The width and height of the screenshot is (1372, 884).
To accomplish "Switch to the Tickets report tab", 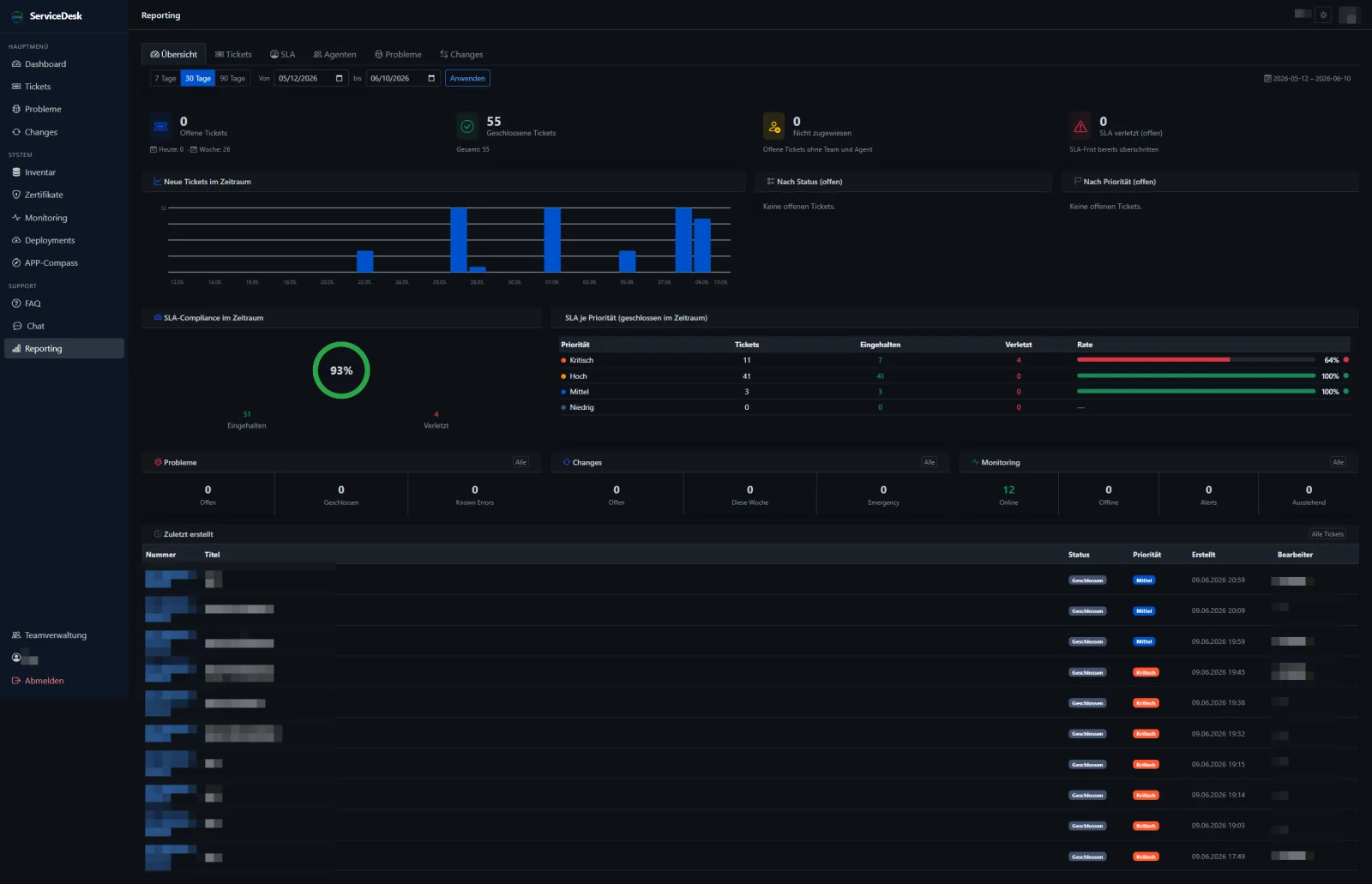I will [233, 54].
